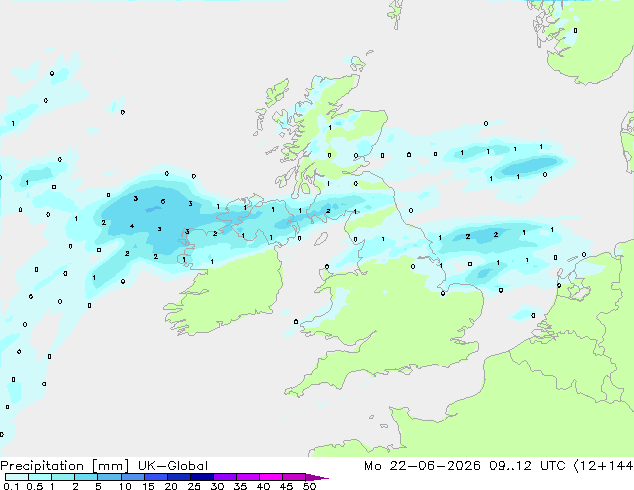Click the 15–20 mm legend color swatch

[x=156, y=477]
